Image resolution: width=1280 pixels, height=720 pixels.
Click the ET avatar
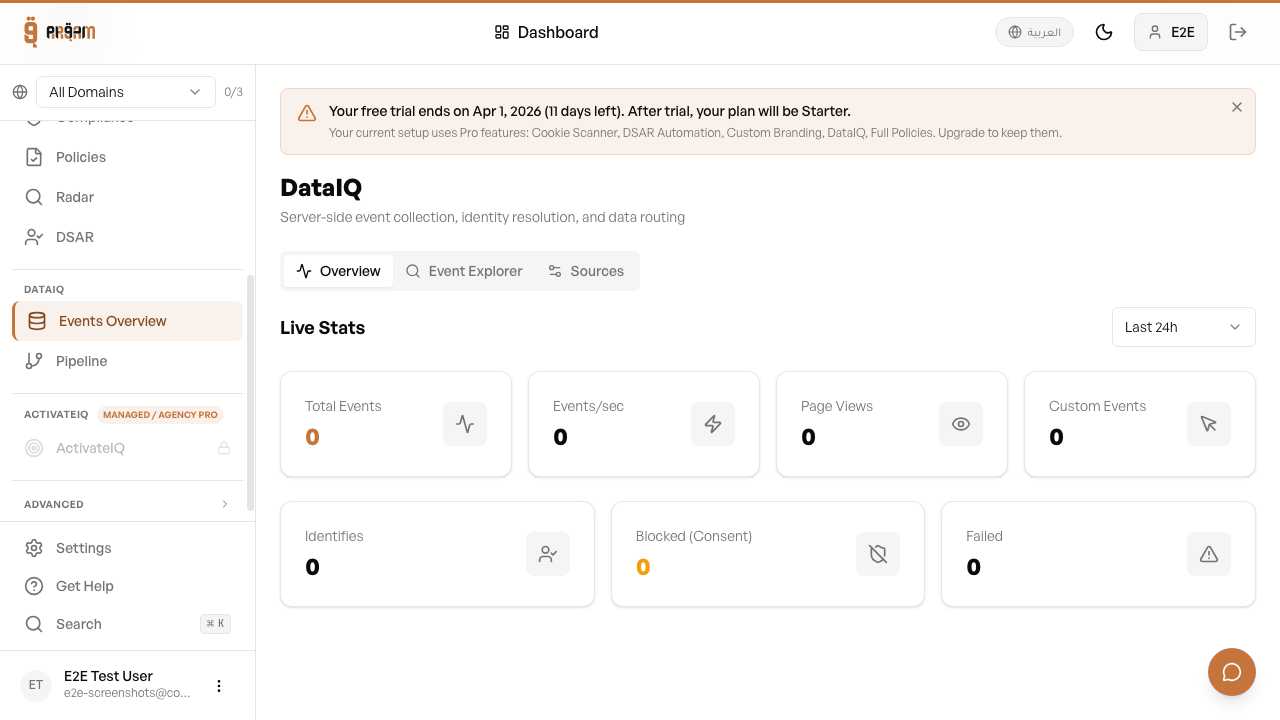36,685
